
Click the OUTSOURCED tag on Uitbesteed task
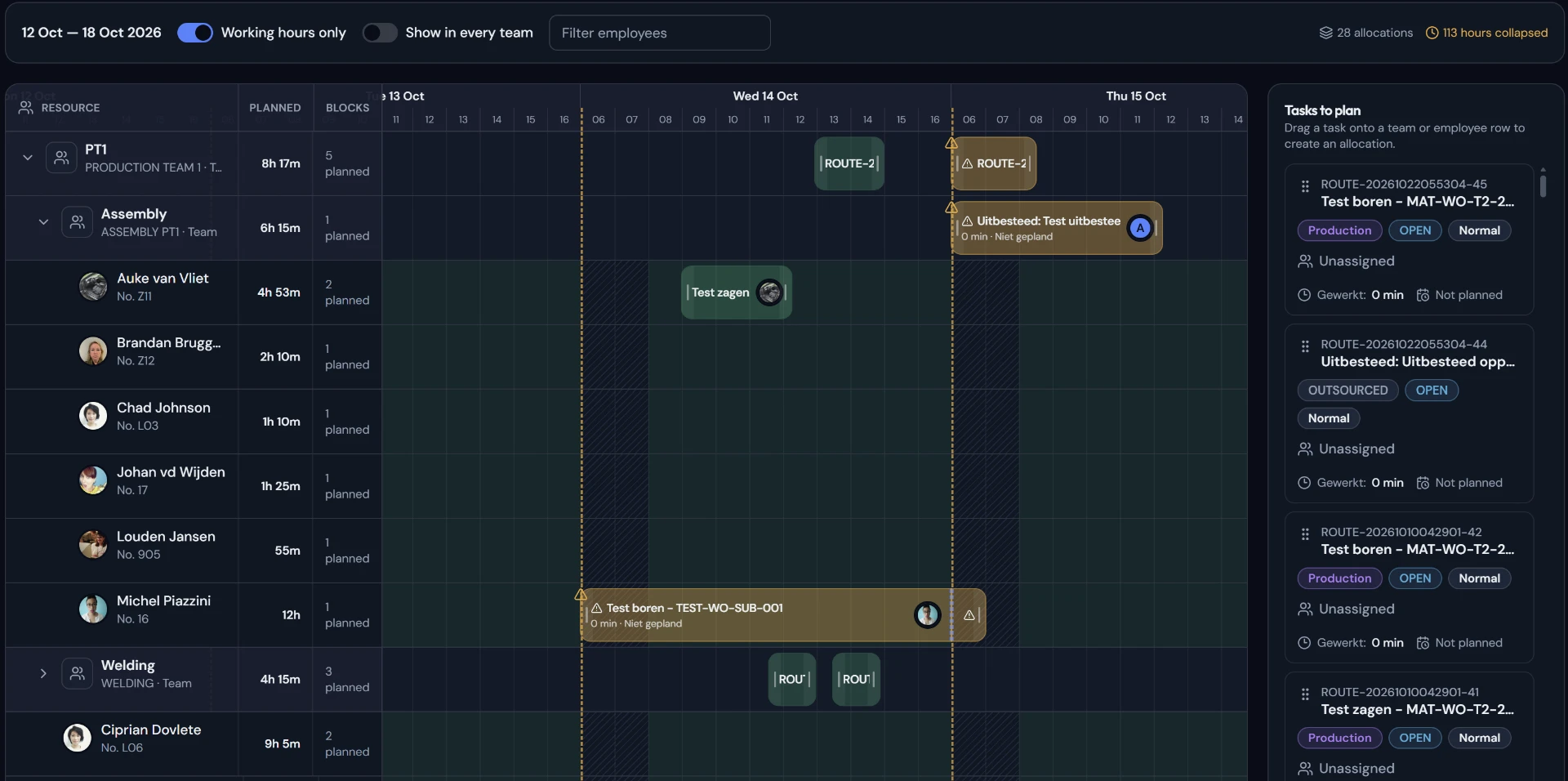click(x=1347, y=390)
